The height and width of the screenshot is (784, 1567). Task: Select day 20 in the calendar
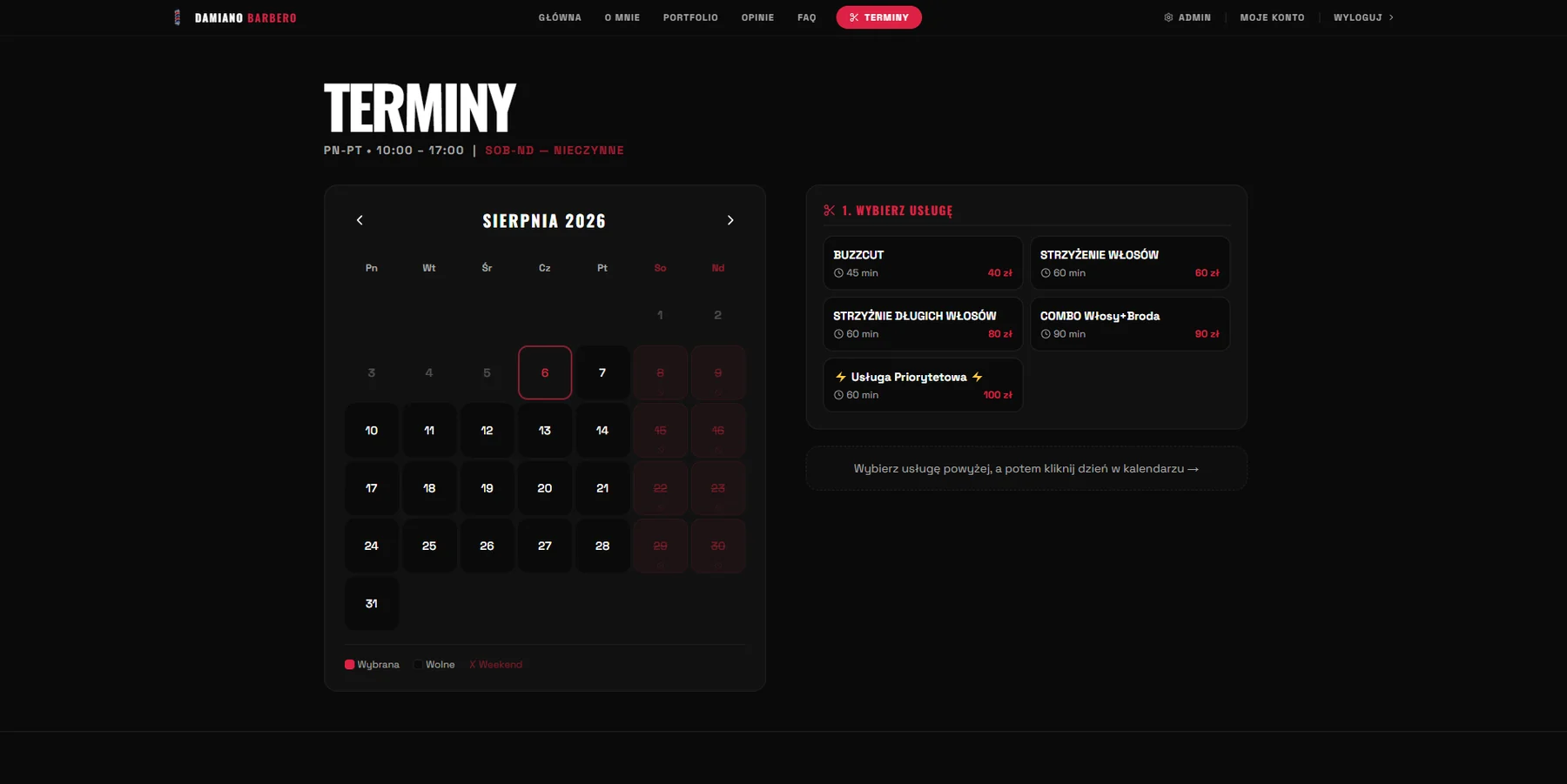click(545, 488)
